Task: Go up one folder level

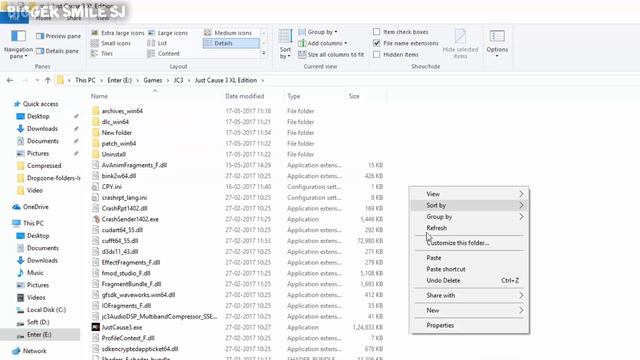Action: 48,80
